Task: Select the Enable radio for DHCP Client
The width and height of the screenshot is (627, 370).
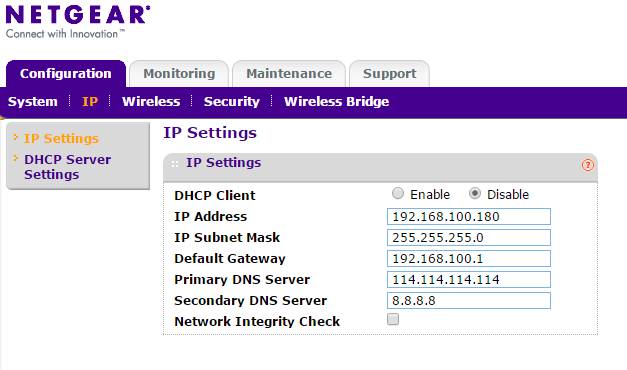Action: pos(397,193)
